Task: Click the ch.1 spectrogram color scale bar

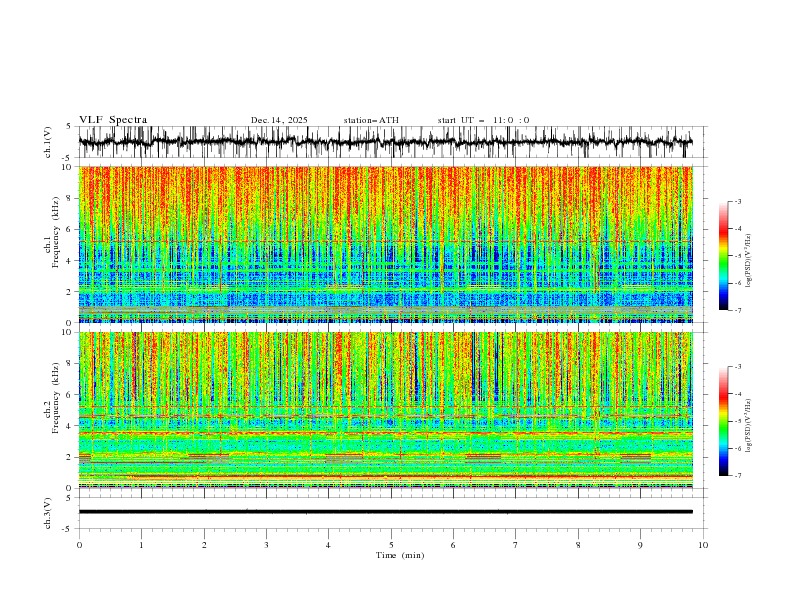Action: (x=723, y=256)
